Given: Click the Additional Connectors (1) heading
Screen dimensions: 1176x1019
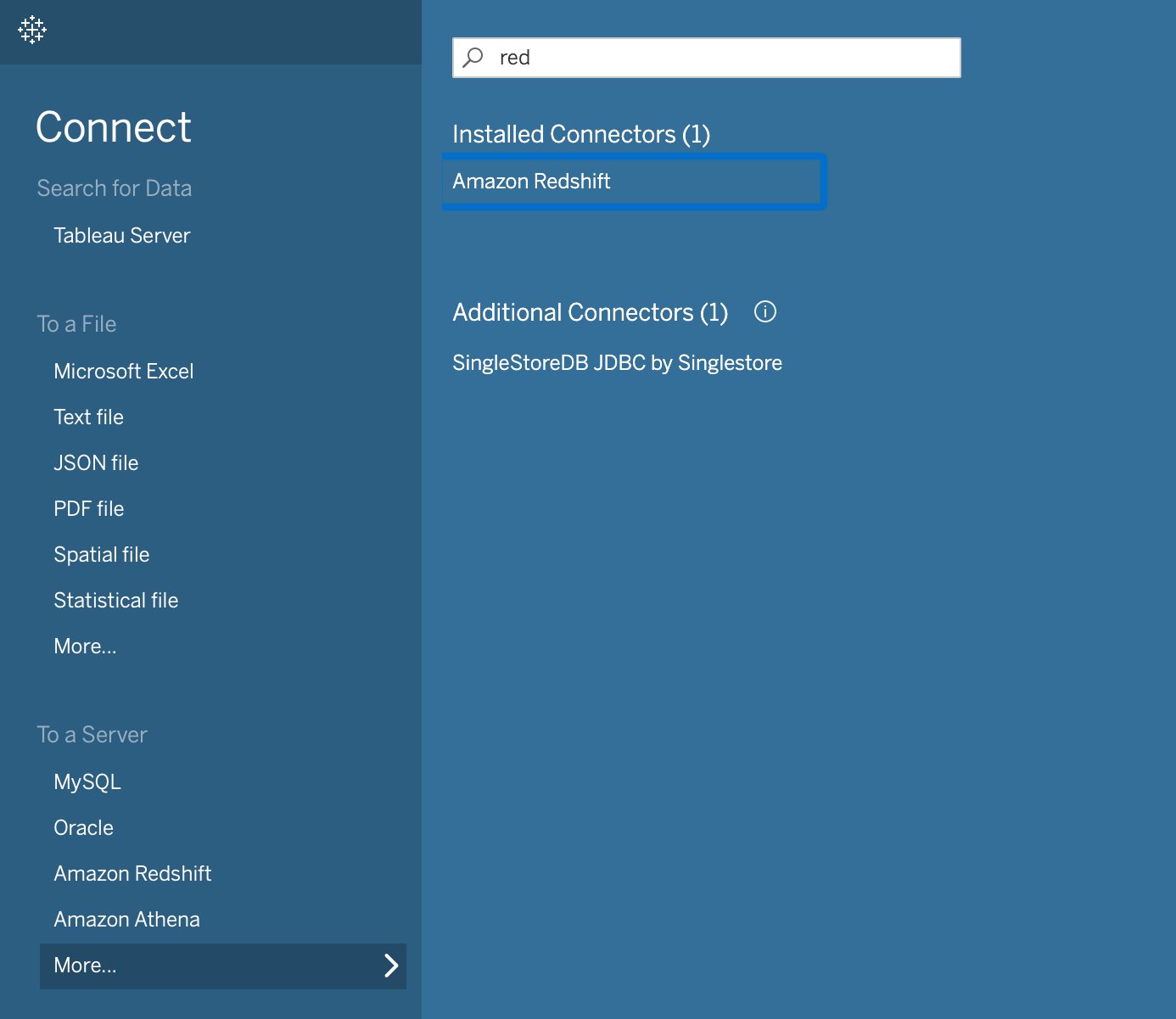Looking at the screenshot, I should pyautogui.click(x=591, y=312).
